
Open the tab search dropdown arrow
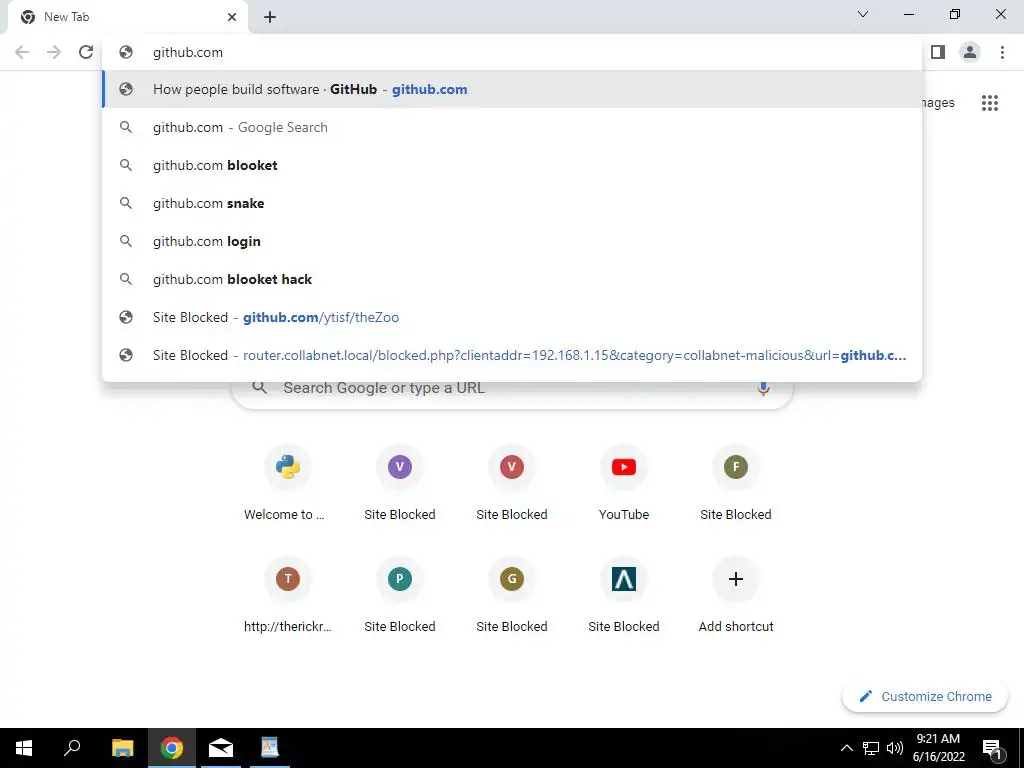863,14
